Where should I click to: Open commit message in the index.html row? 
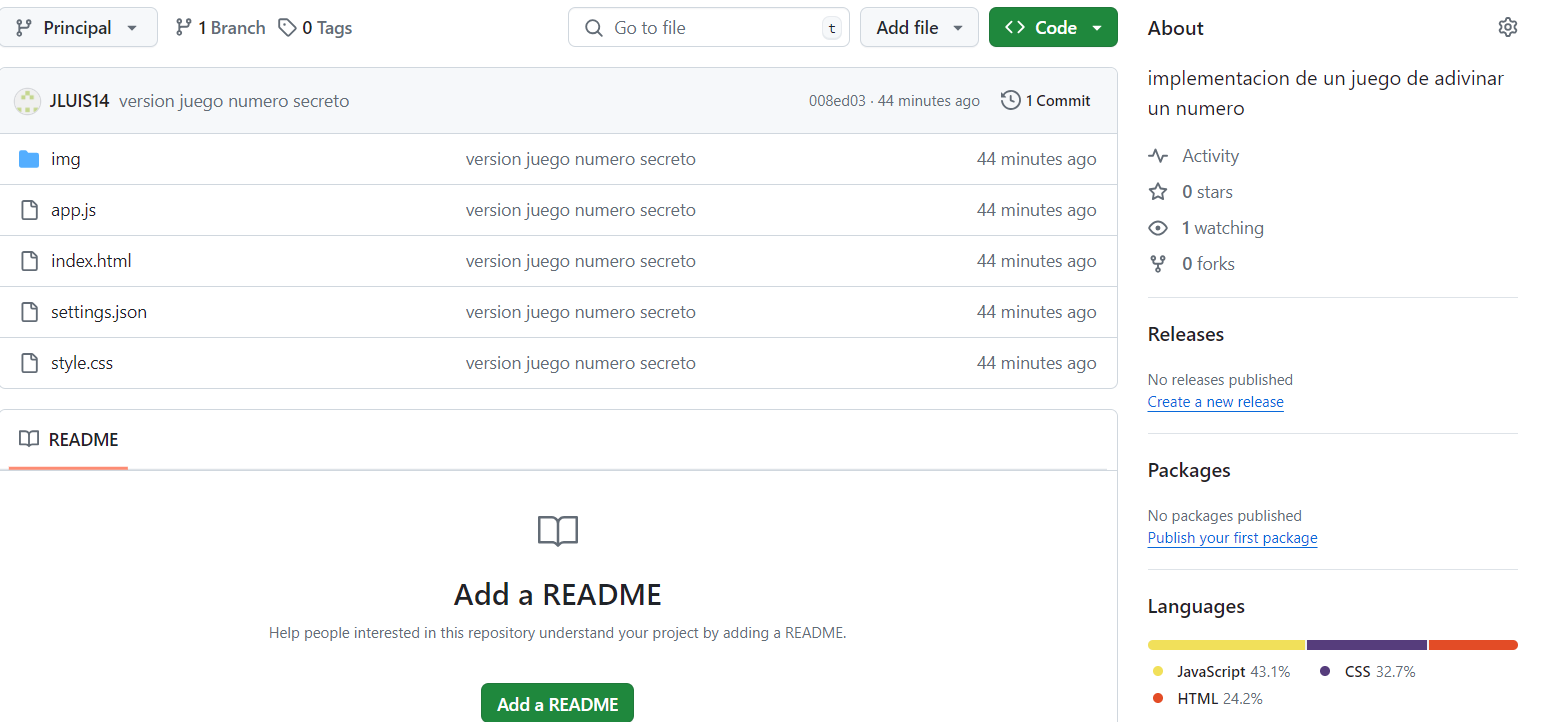[x=581, y=261]
